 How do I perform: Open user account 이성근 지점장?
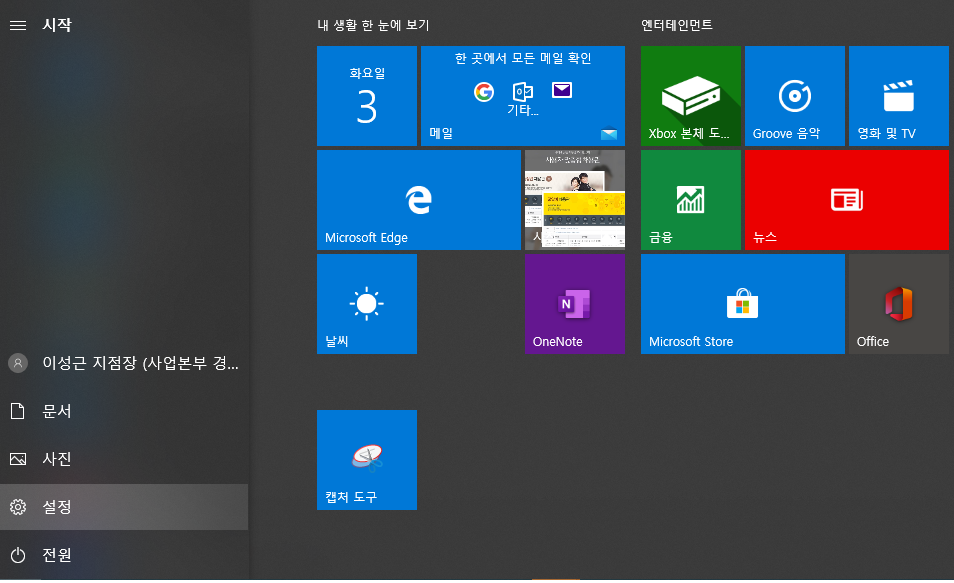pyautogui.click(x=124, y=363)
